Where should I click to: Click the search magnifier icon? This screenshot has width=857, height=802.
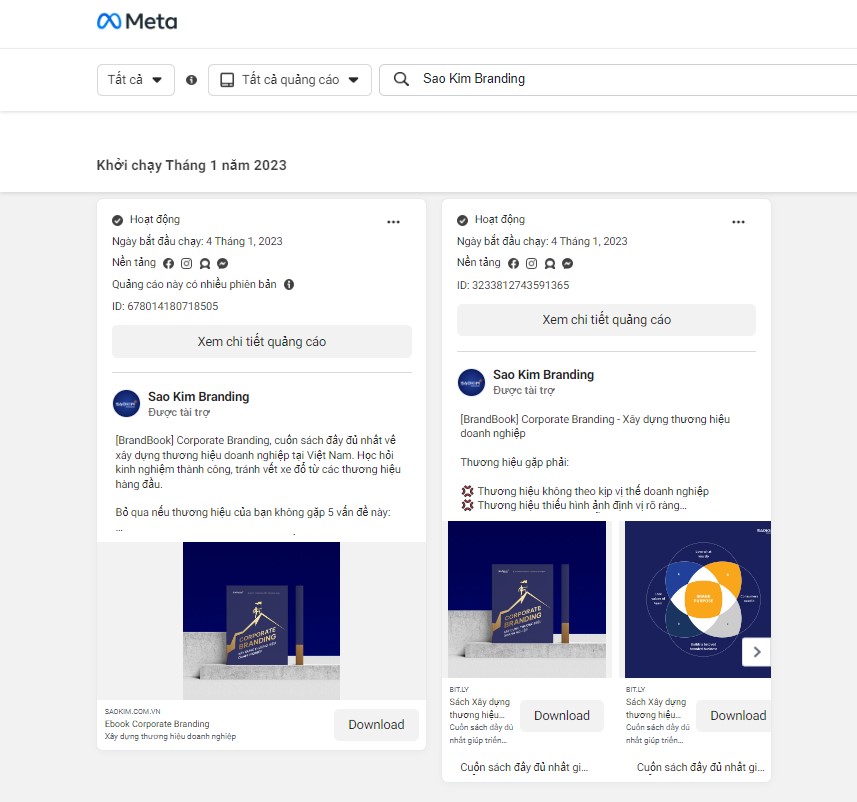(x=400, y=79)
